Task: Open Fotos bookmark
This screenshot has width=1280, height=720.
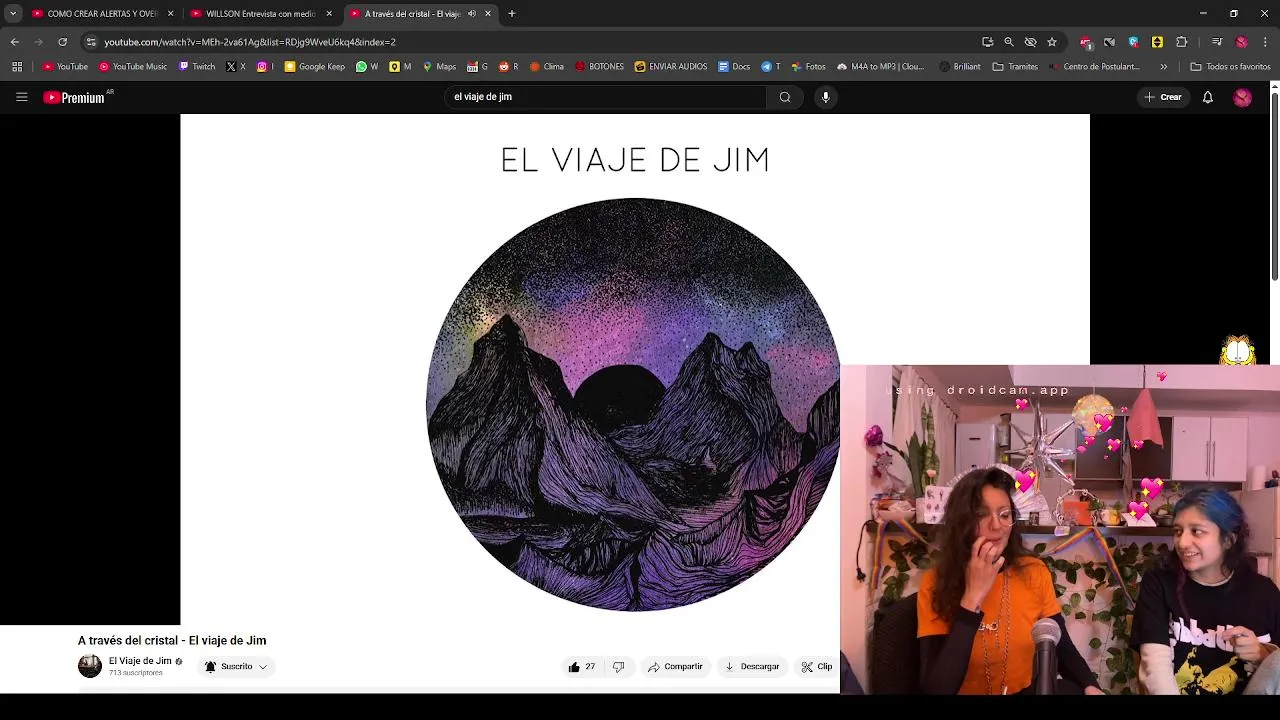Action: (808, 67)
